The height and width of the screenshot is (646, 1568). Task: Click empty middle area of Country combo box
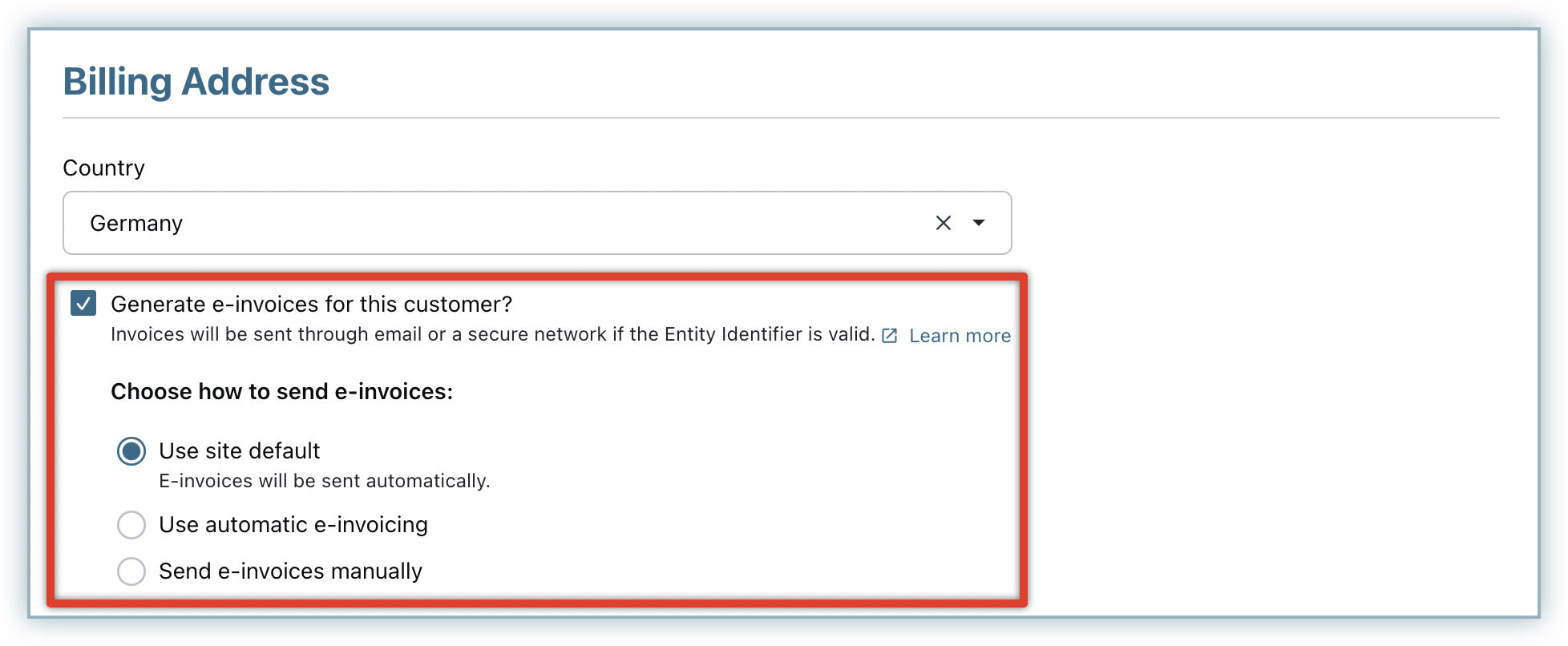[x=545, y=223]
